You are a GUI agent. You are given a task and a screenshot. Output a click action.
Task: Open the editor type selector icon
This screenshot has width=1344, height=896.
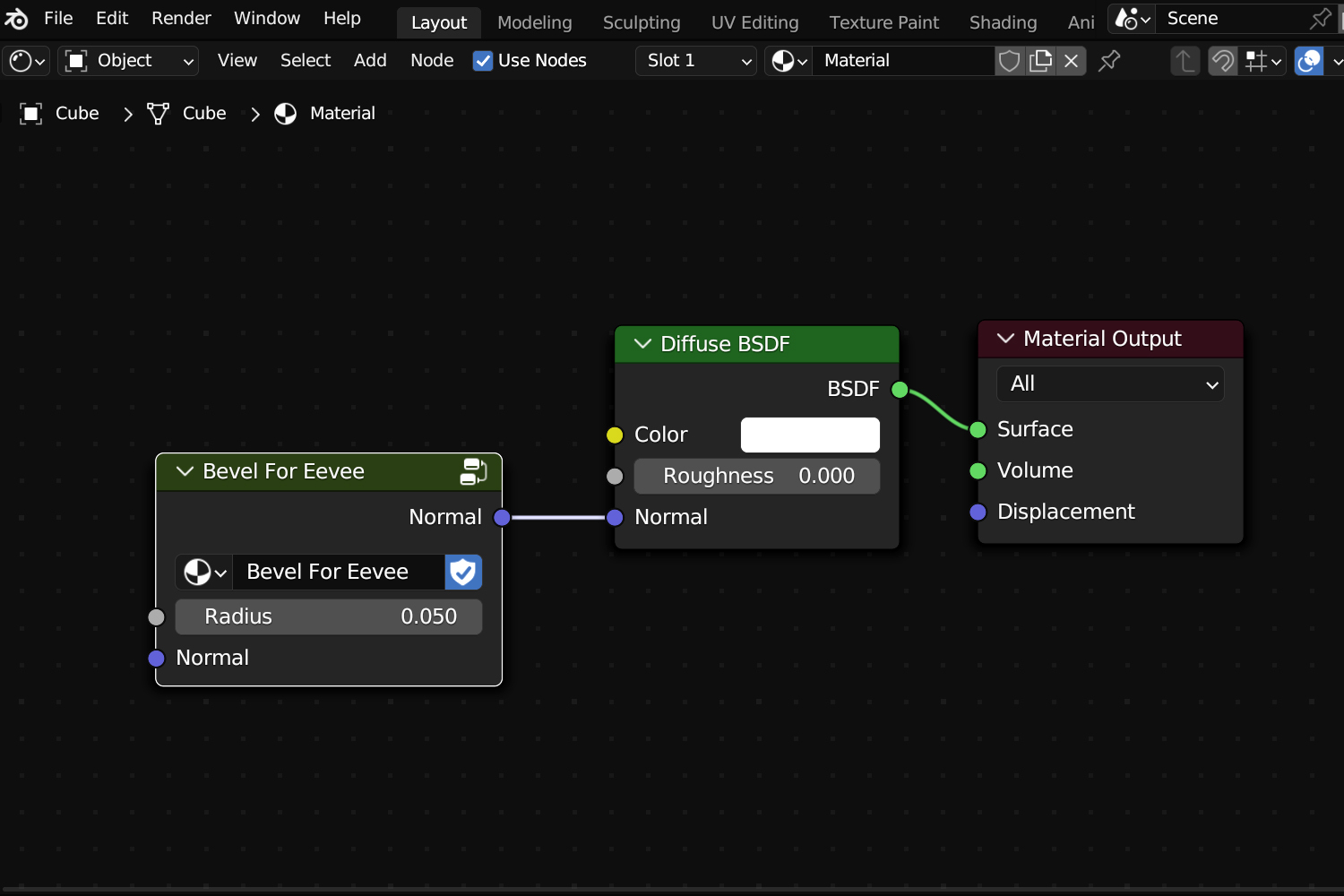point(26,61)
